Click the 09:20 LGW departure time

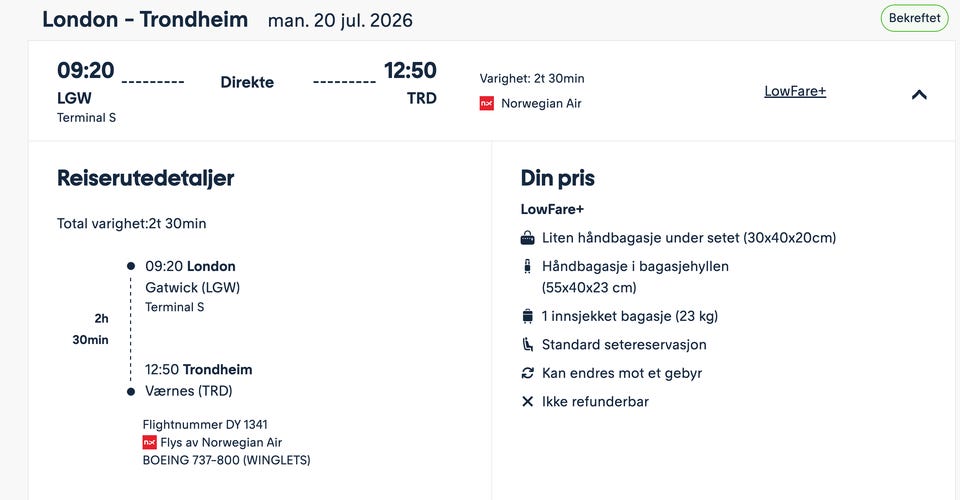[x=86, y=70]
